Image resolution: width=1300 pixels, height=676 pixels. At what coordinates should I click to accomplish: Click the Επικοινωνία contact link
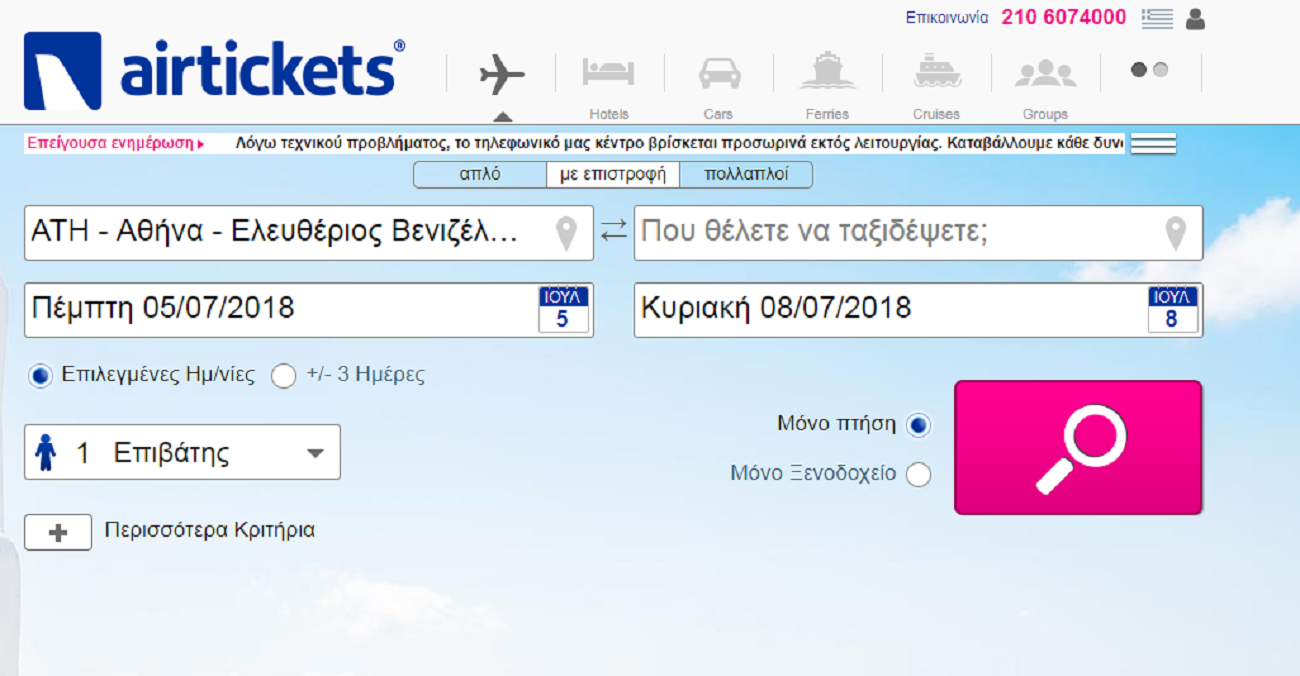947,18
